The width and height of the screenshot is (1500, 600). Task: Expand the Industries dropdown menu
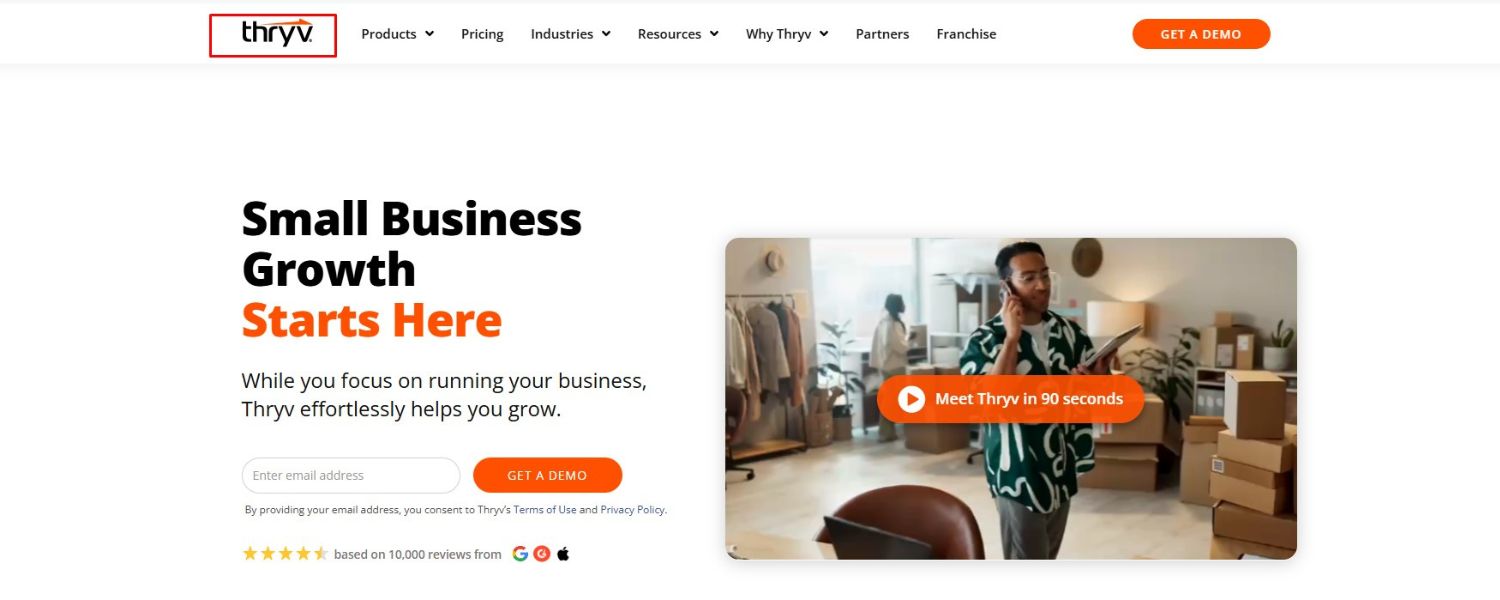click(570, 34)
